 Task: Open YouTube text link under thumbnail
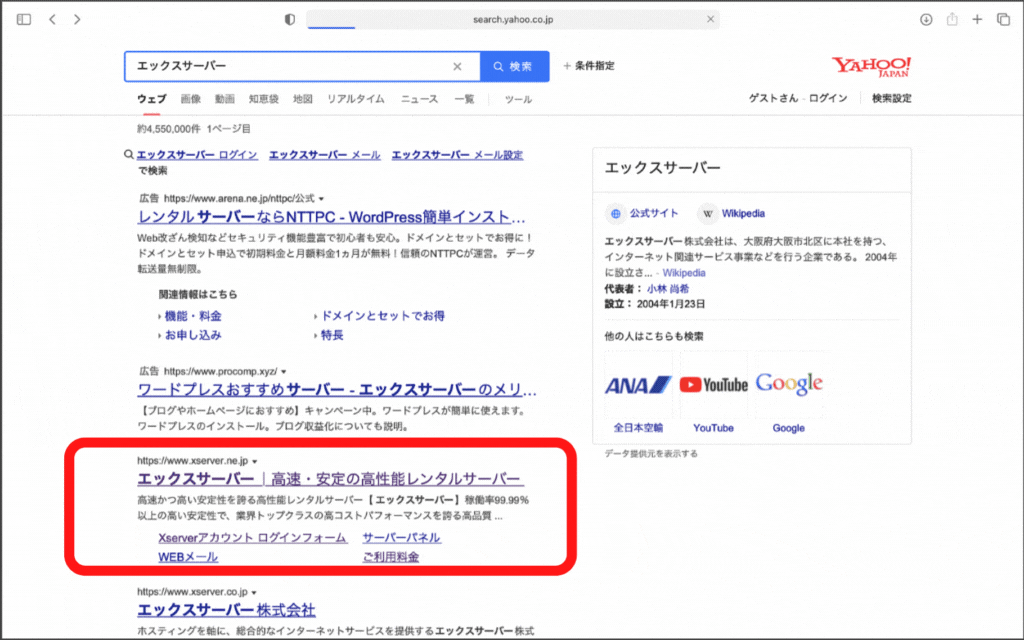tap(713, 428)
